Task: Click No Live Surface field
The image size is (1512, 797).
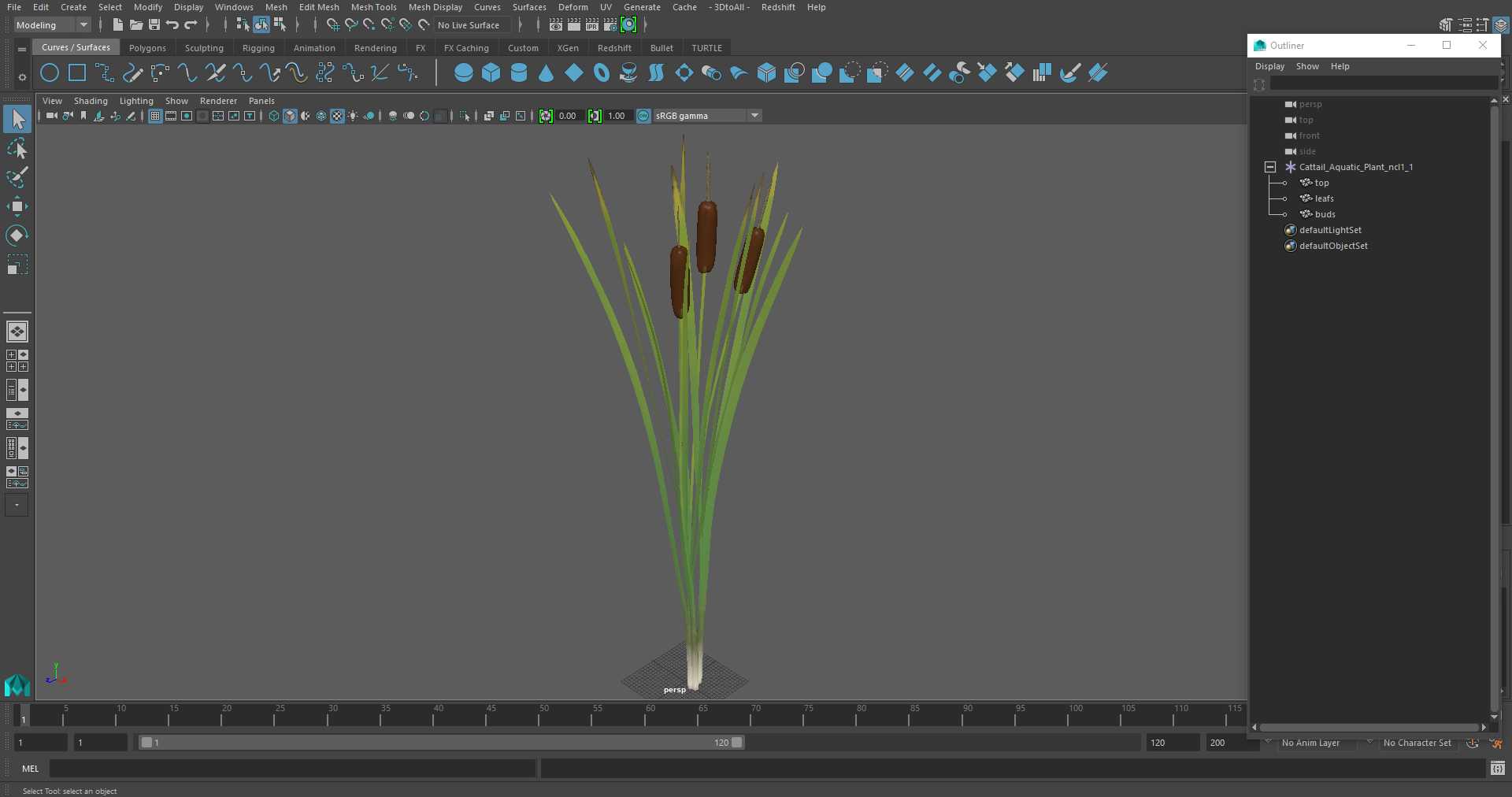Action: point(472,25)
